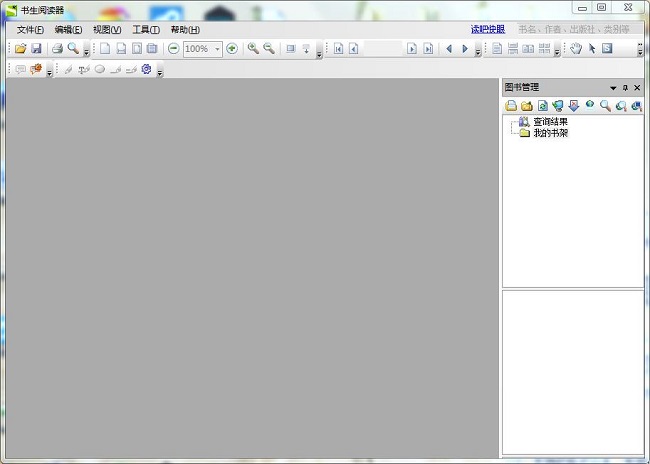Select the arrow pointer selection tool

592,49
